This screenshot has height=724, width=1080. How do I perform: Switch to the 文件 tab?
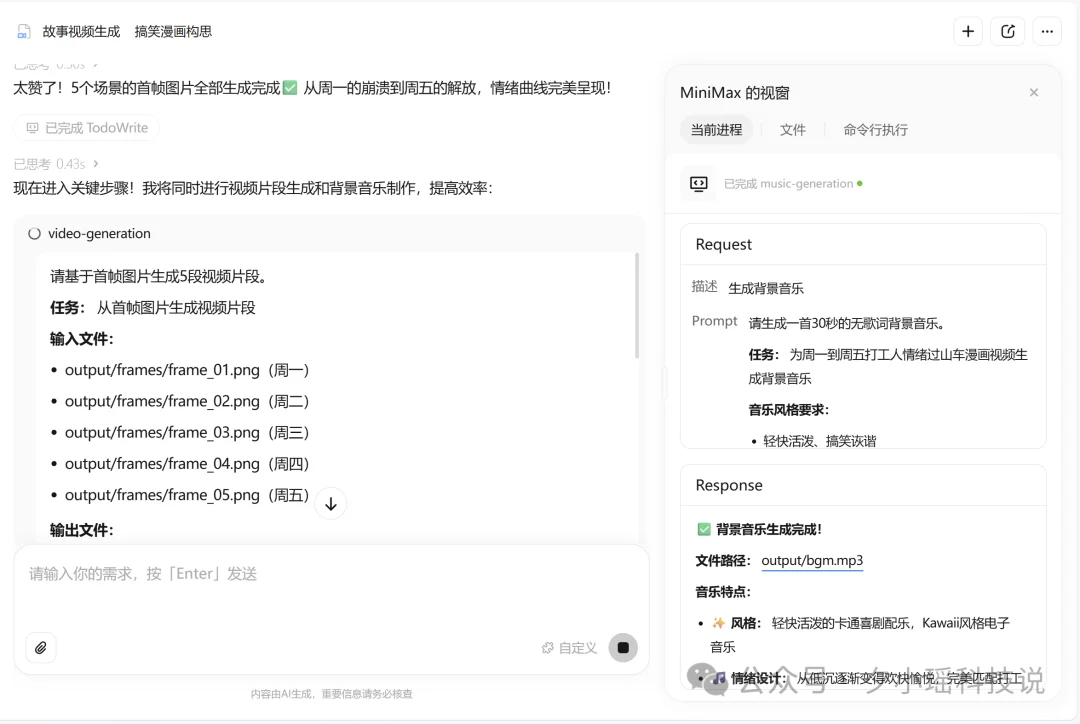[793, 129]
